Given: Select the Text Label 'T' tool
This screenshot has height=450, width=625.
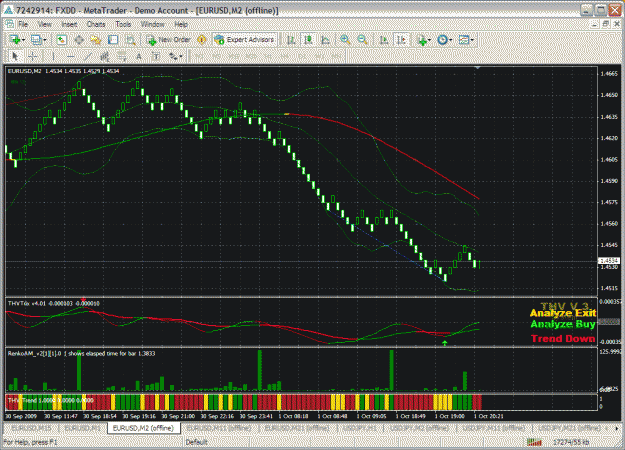Looking at the screenshot, I should pos(156,57).
